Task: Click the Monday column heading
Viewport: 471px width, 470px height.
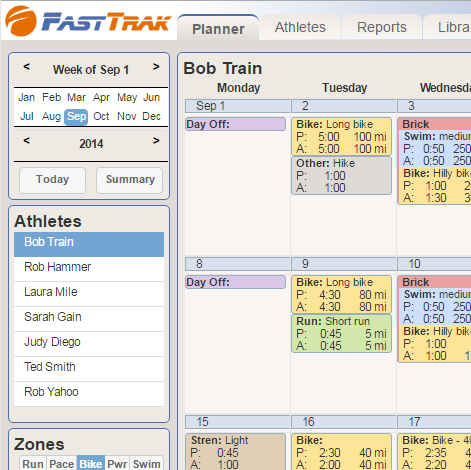Action: pyautogui.click(x=239, y=88)
